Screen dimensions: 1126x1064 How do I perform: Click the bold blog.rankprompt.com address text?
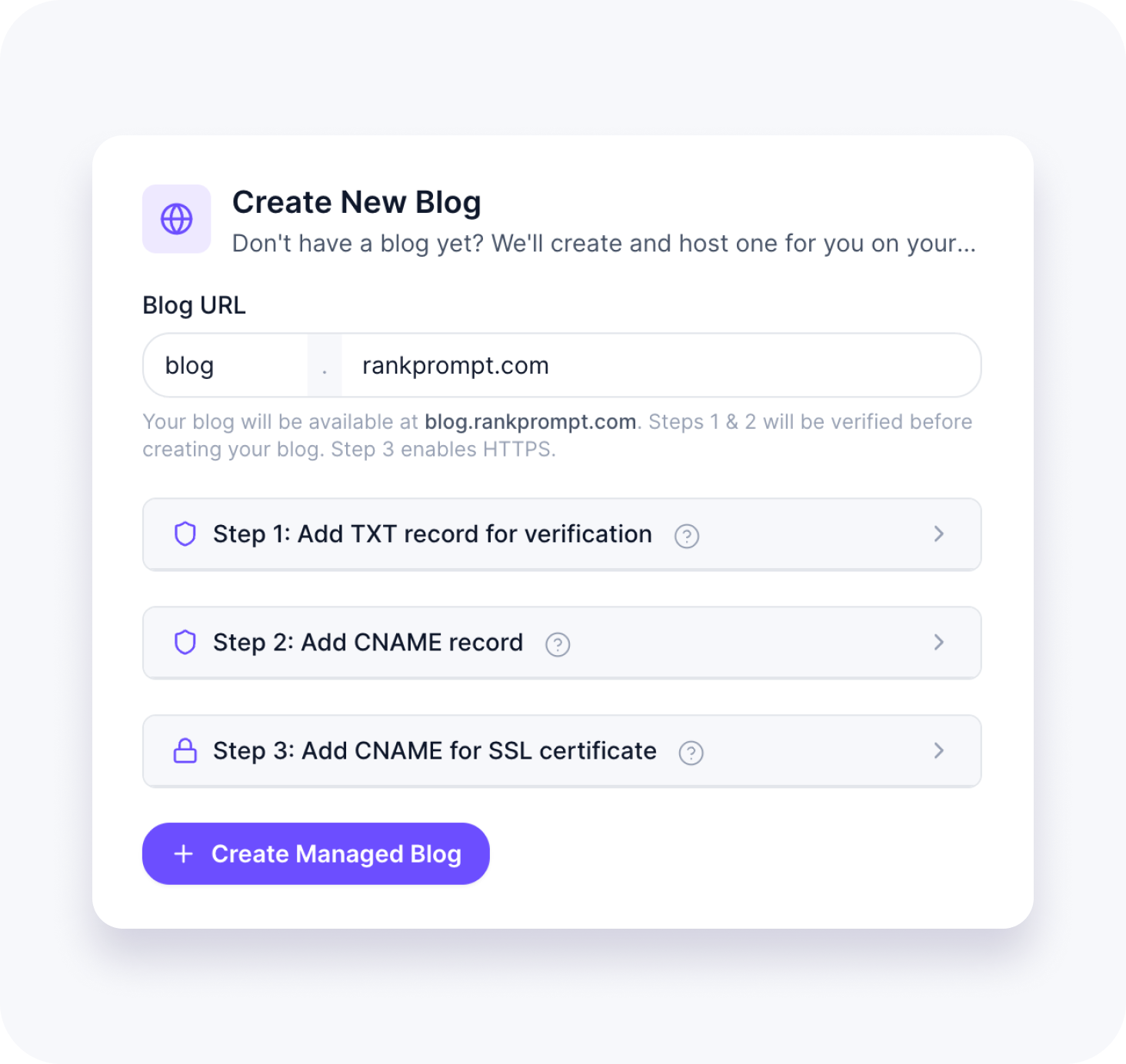531,421
